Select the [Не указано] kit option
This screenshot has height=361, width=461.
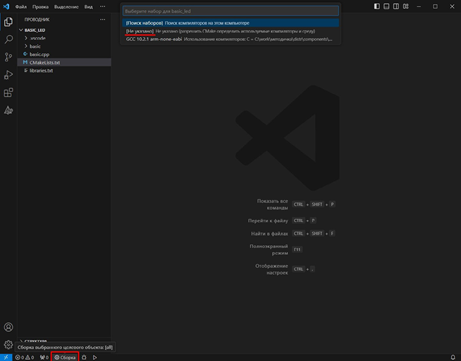pyautogui.click(x=231, y=31)
